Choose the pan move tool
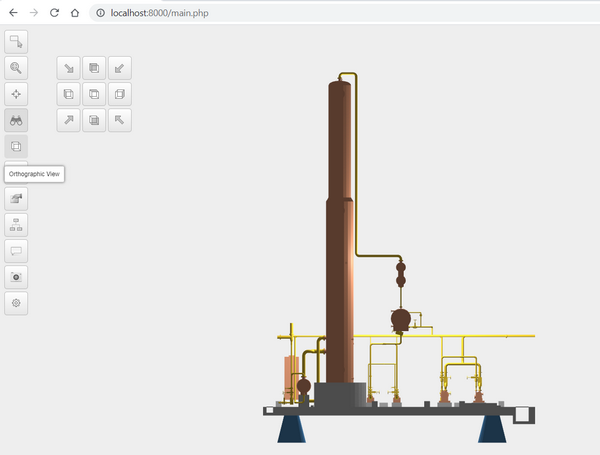This screenshot has width=600, height=455. 17,94
